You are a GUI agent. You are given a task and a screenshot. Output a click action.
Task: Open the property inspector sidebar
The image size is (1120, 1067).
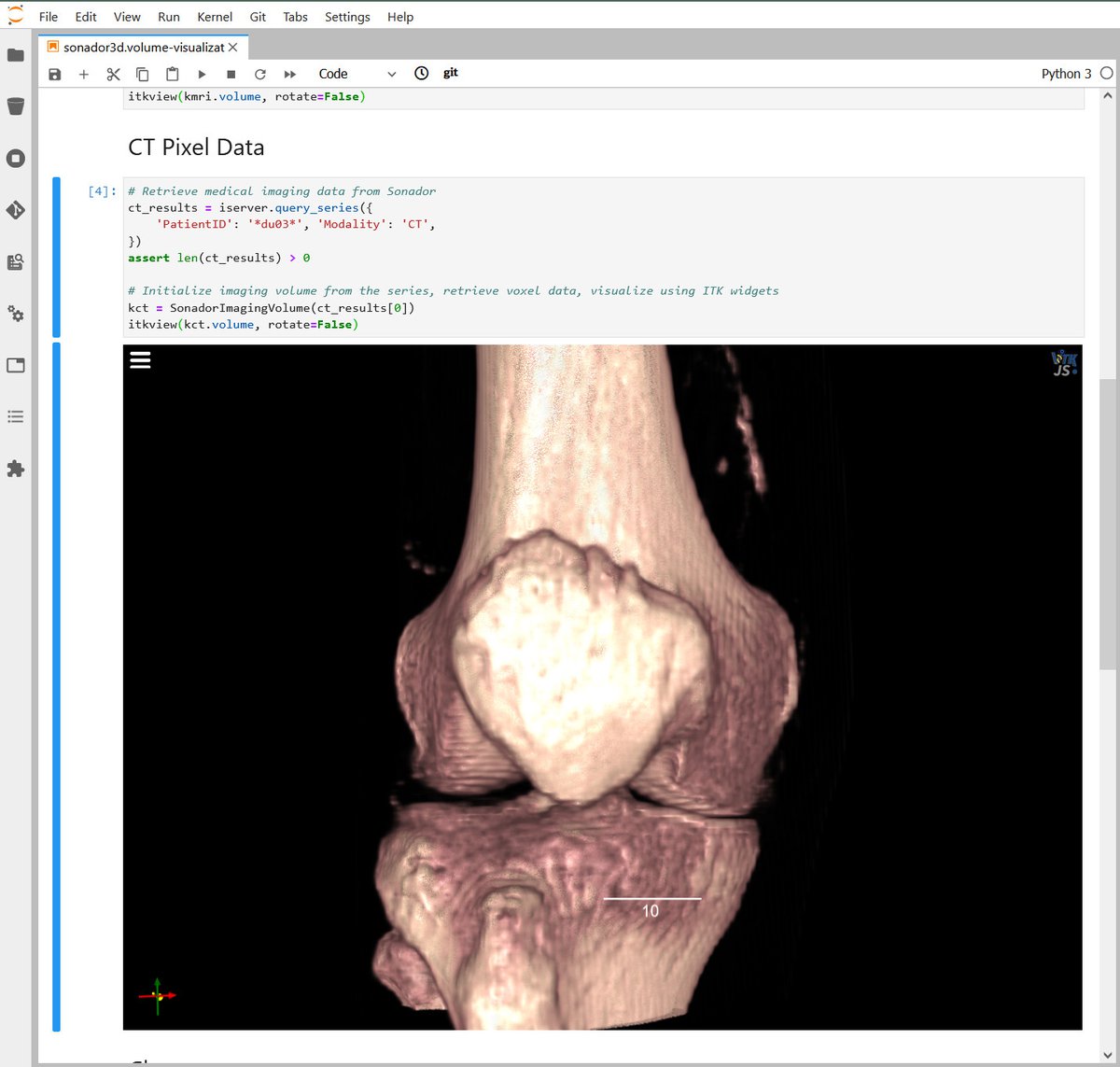tap(15, 315)
